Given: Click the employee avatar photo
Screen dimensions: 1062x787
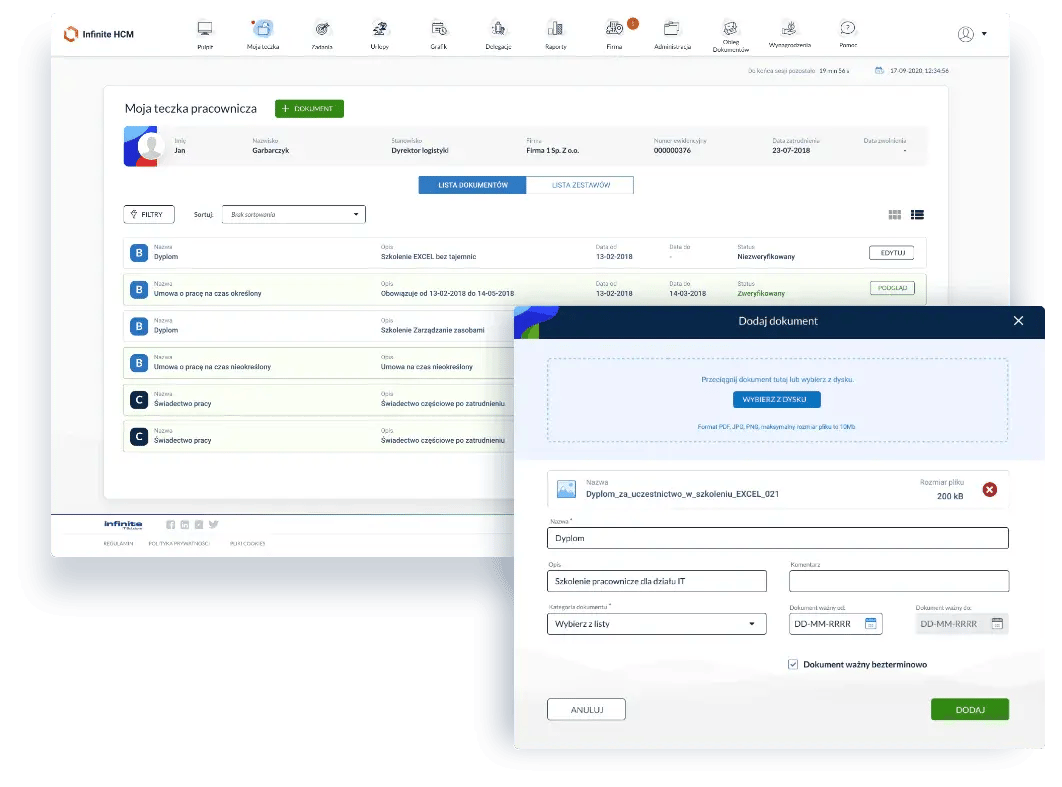Looking at the screenshot, I should [150, 146].
